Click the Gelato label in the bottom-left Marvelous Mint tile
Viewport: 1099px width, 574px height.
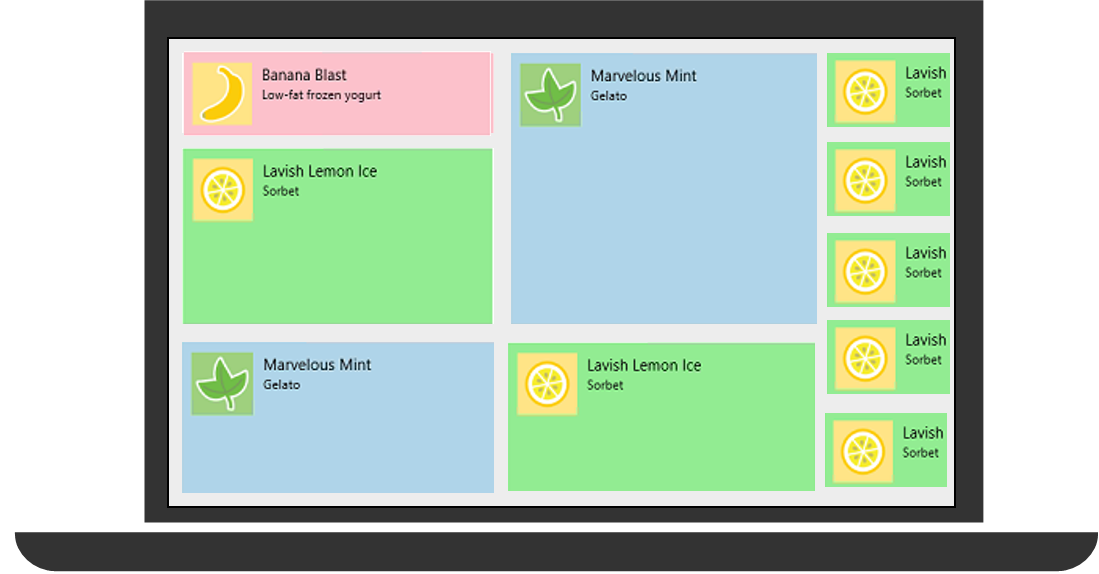click(281, 385)
